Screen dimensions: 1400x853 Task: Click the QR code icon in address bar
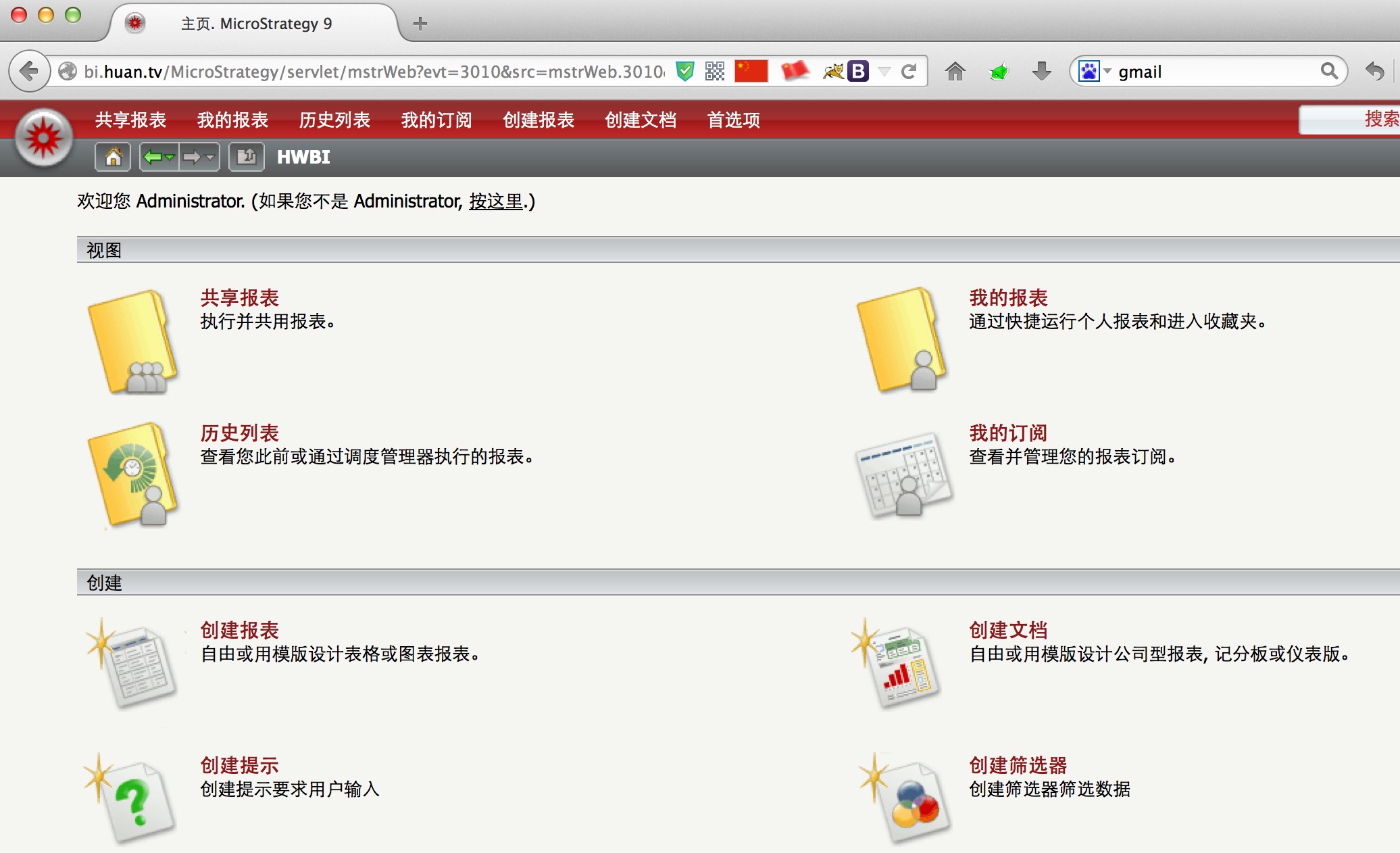pyautogui.click(x=715, y=71)
